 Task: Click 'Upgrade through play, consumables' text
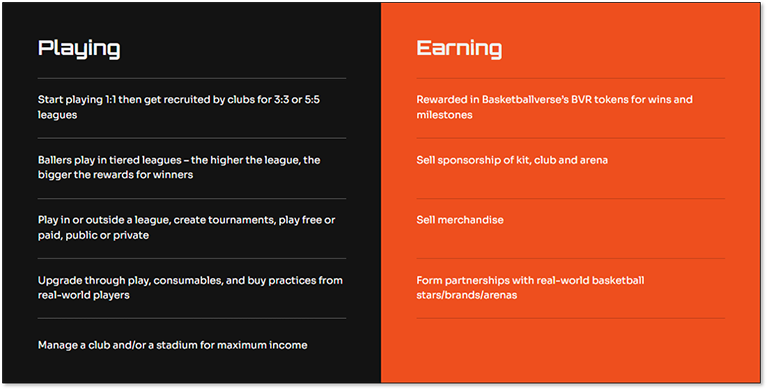[190, 288]
